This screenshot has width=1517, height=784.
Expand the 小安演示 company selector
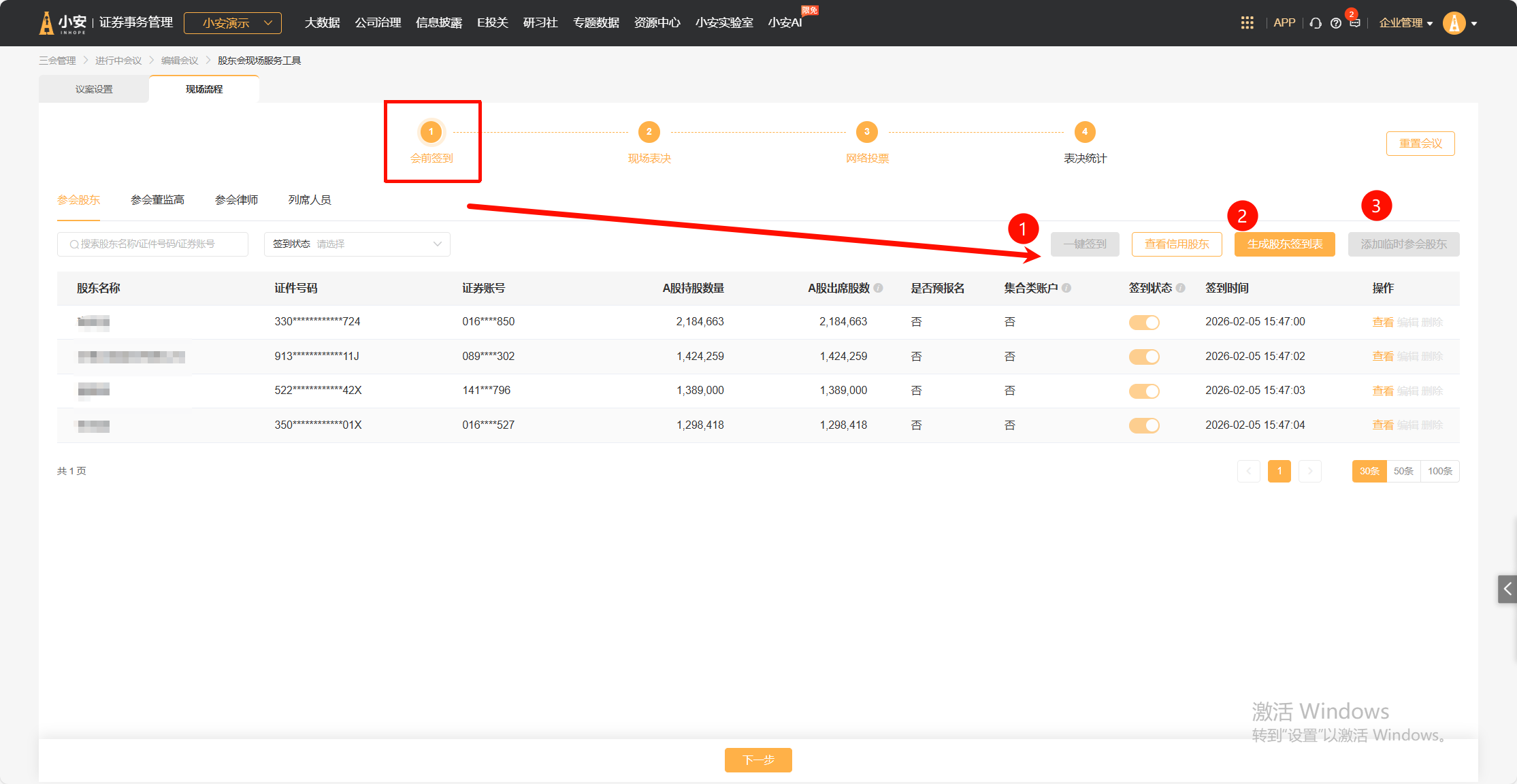(233, 23)
